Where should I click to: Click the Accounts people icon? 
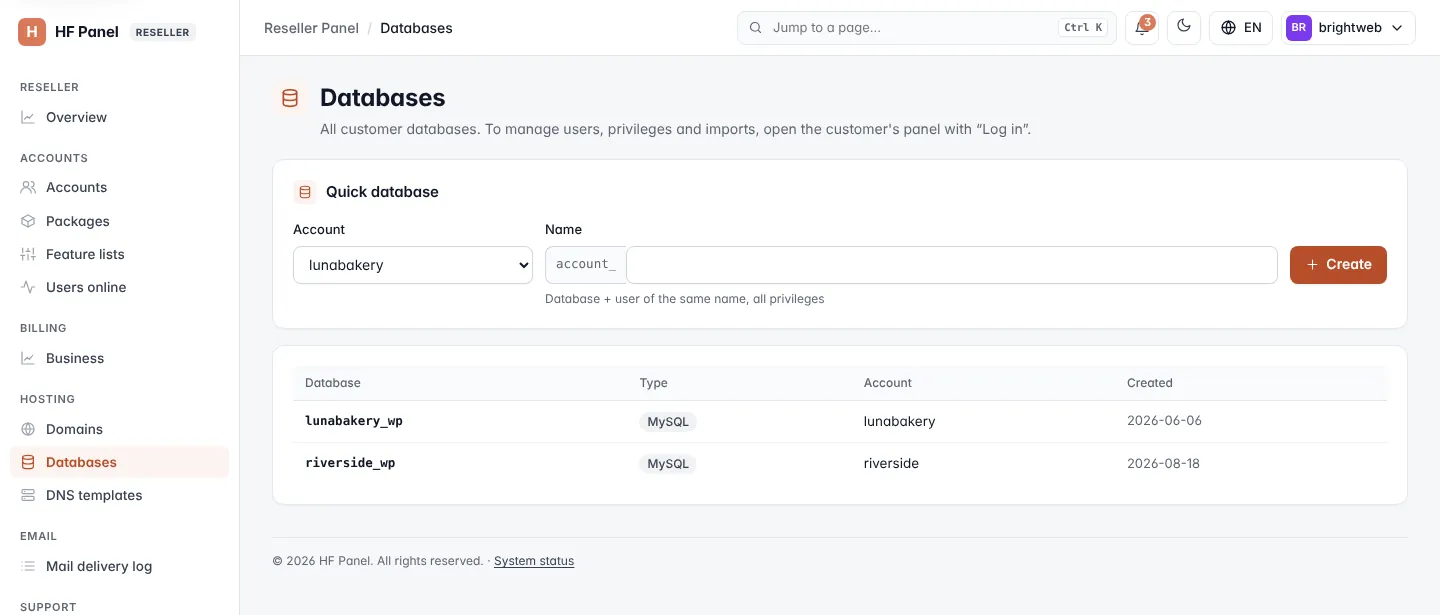[x=28, y=187]
